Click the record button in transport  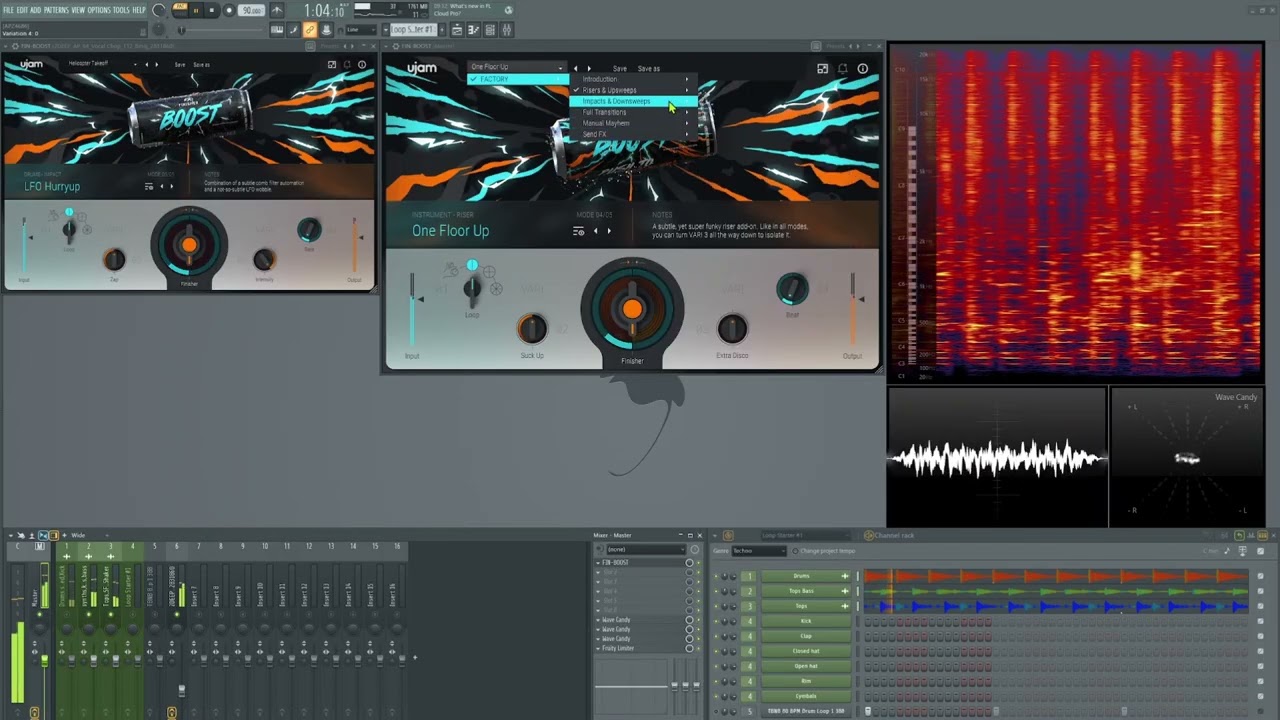tap(228, 10)
